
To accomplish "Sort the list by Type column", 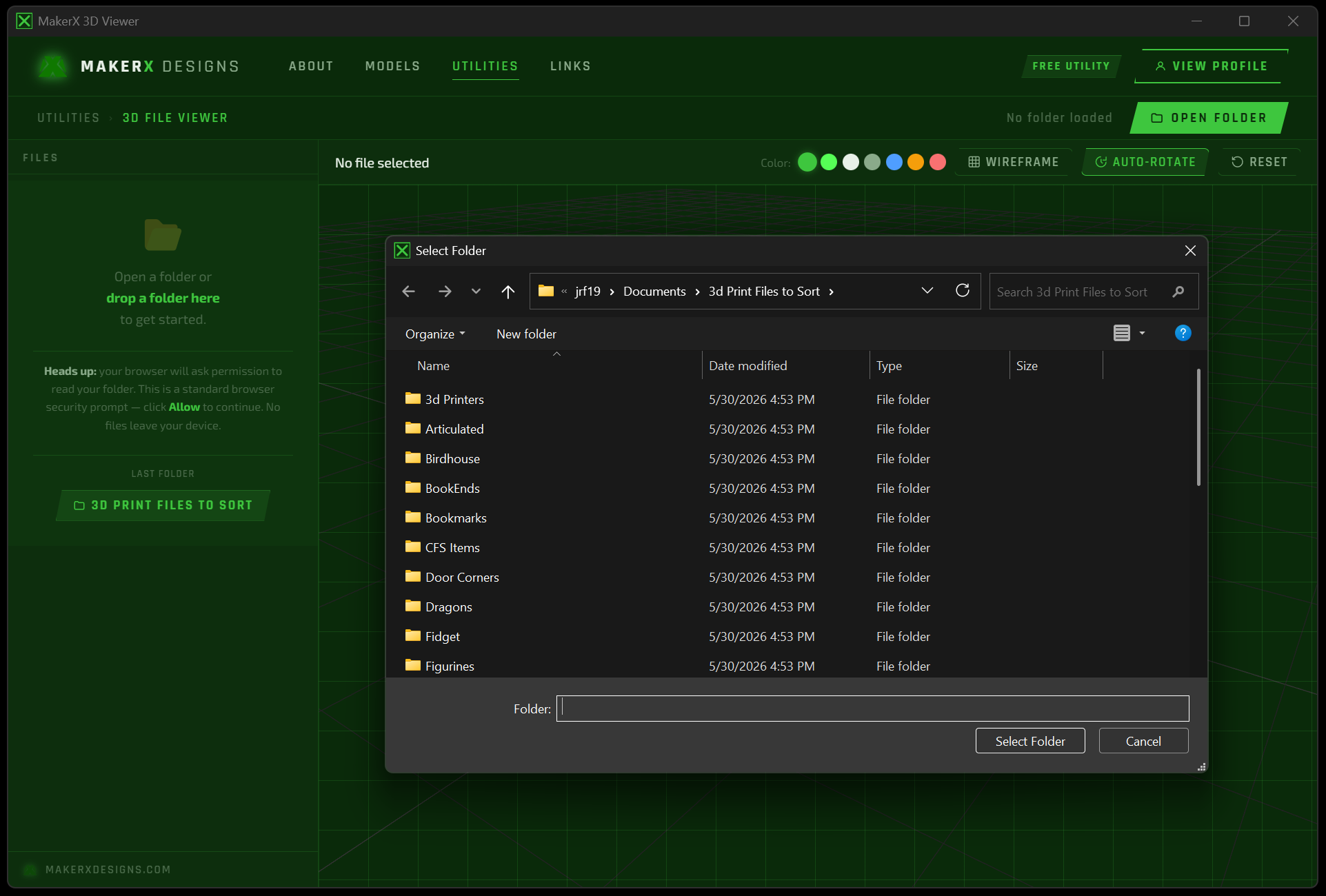I will 889,366.
